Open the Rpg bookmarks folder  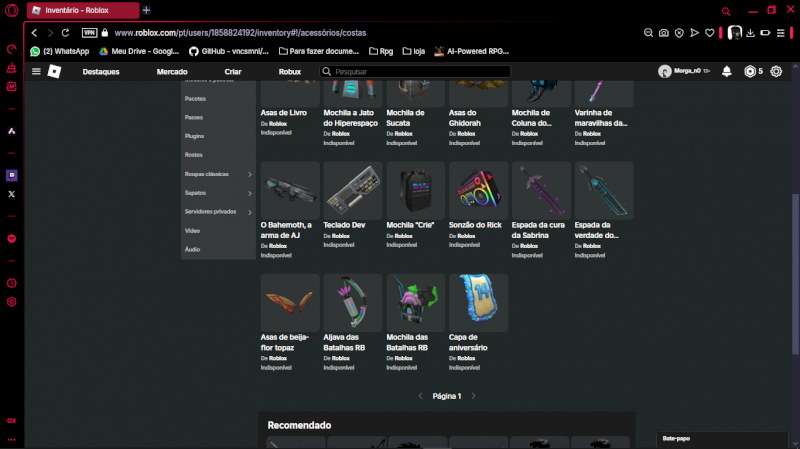[x=381, y=52]
